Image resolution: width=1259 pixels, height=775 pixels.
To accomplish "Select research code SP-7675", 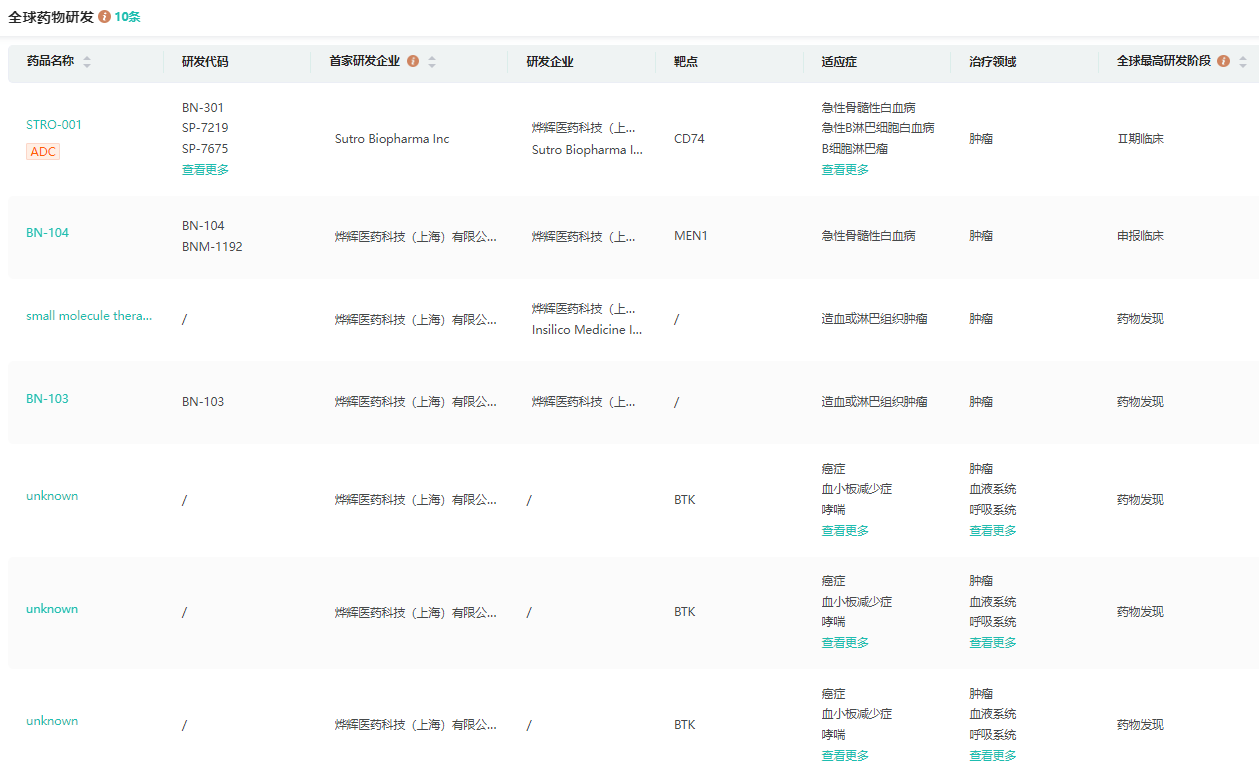I will (x=205, y=149).
